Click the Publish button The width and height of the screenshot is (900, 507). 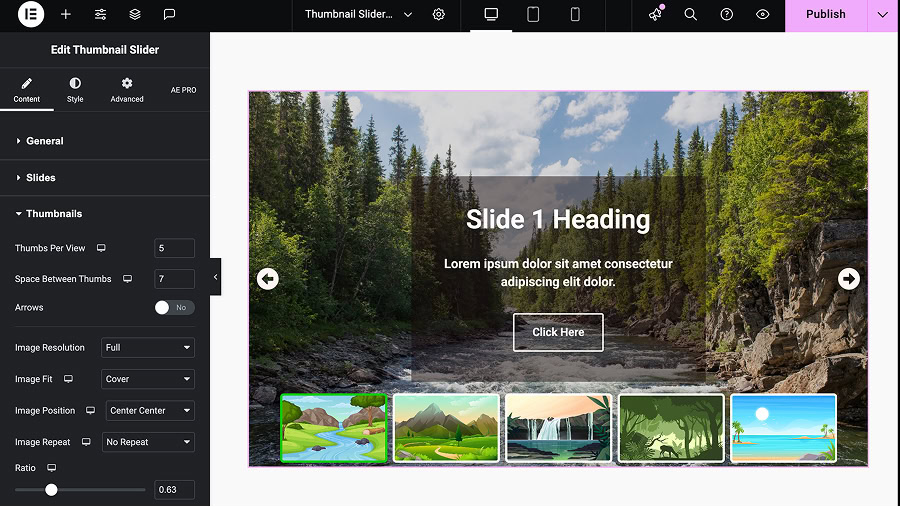click(825, 14)
